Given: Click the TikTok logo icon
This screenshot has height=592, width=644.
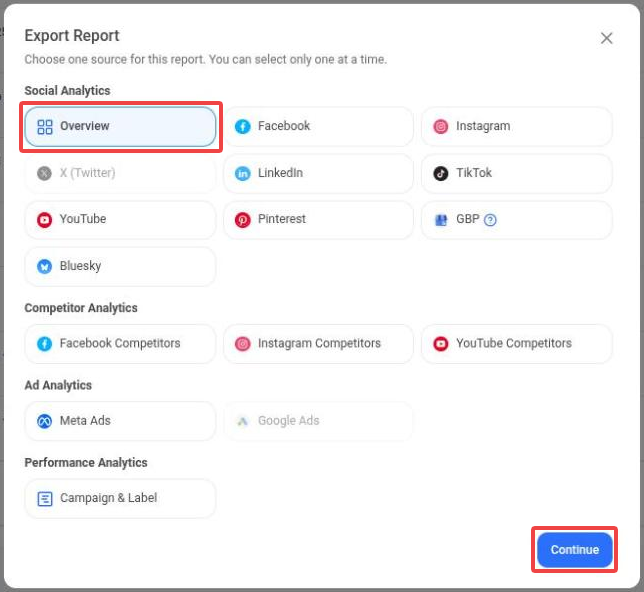Looking at the screenshot, I should click(x=441, y=173).
